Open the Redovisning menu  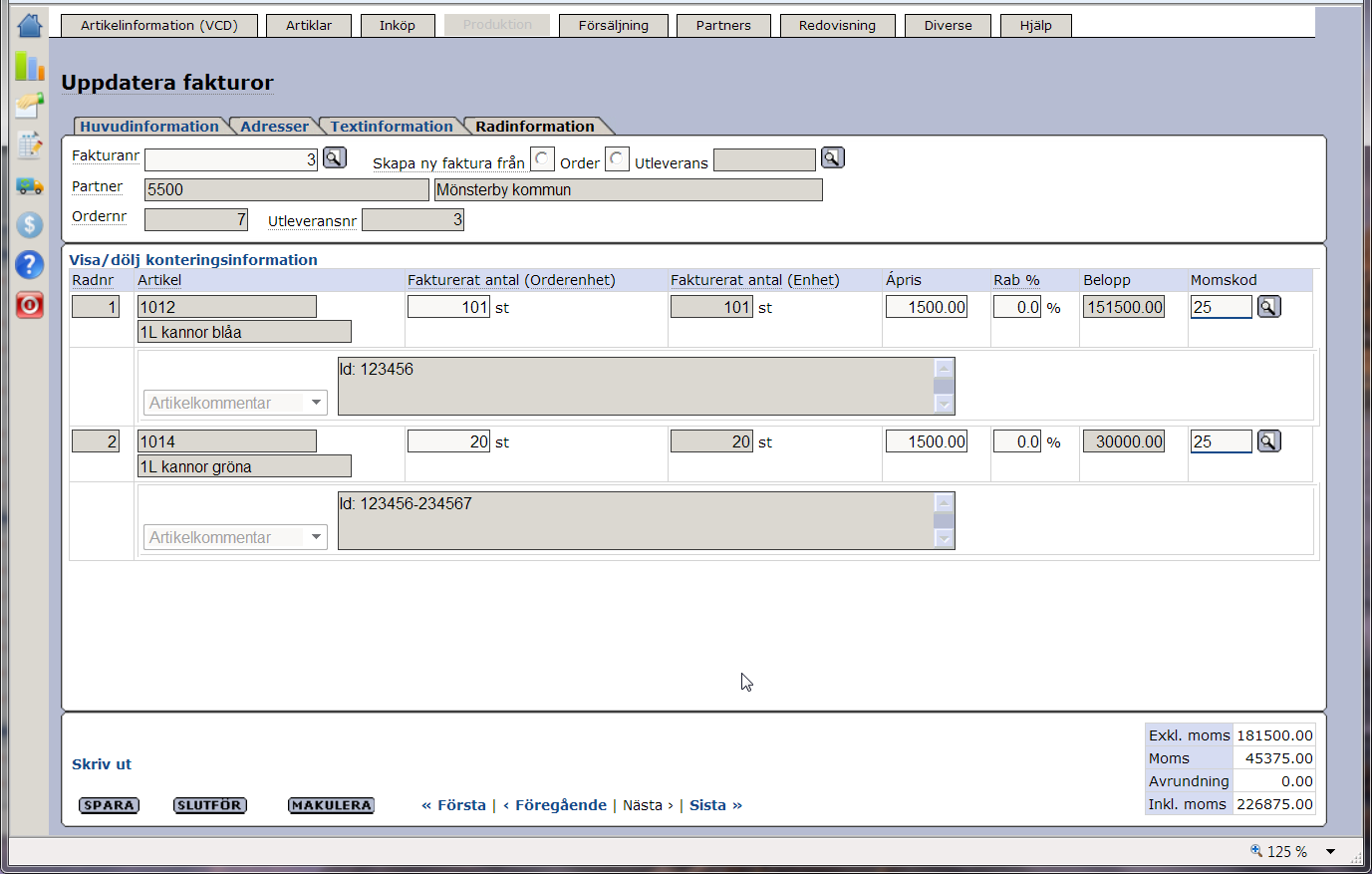(837, 25)
